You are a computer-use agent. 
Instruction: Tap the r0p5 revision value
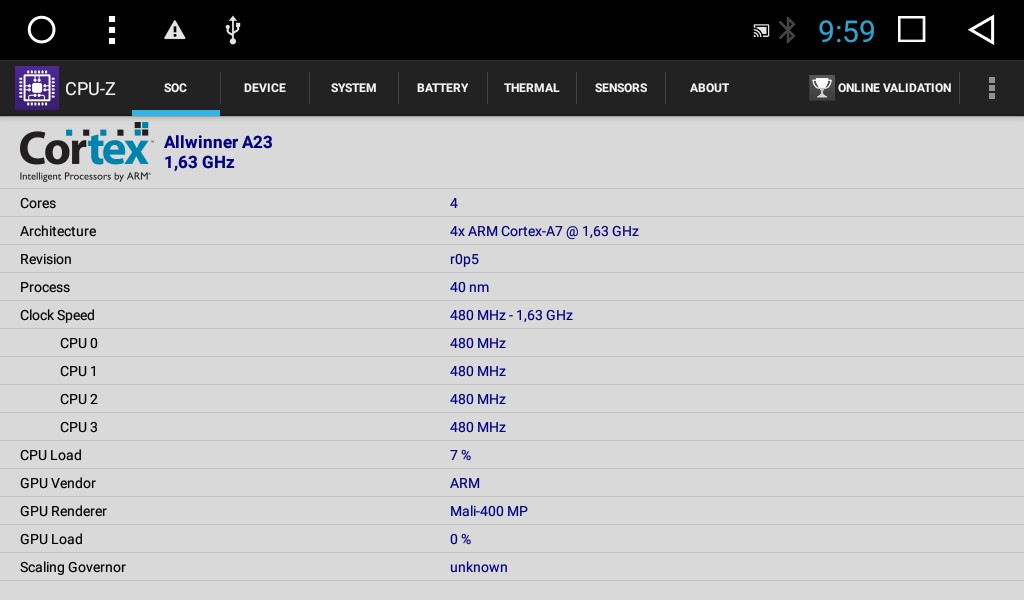(x=464, y=259)
